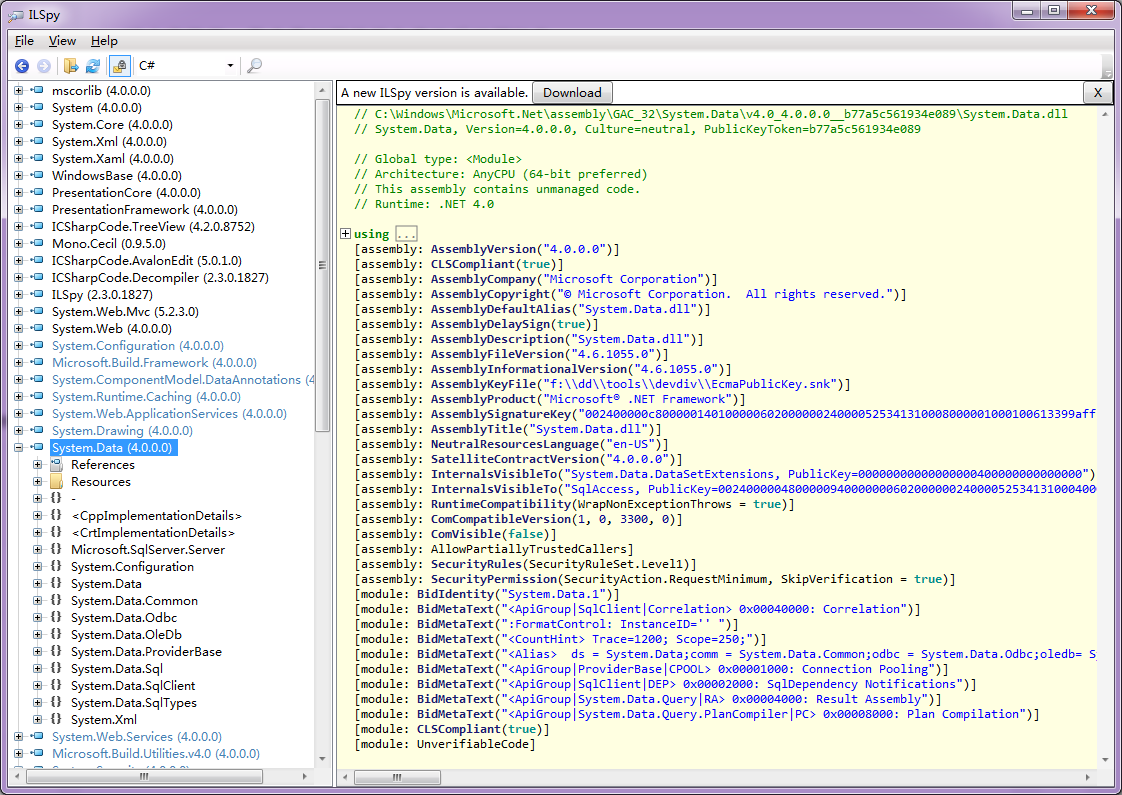Select the System.Data.SqlClient namespace braces icon
Image resolution: width=1122 pixels, height=795 pixels.
tap(57, 685)
